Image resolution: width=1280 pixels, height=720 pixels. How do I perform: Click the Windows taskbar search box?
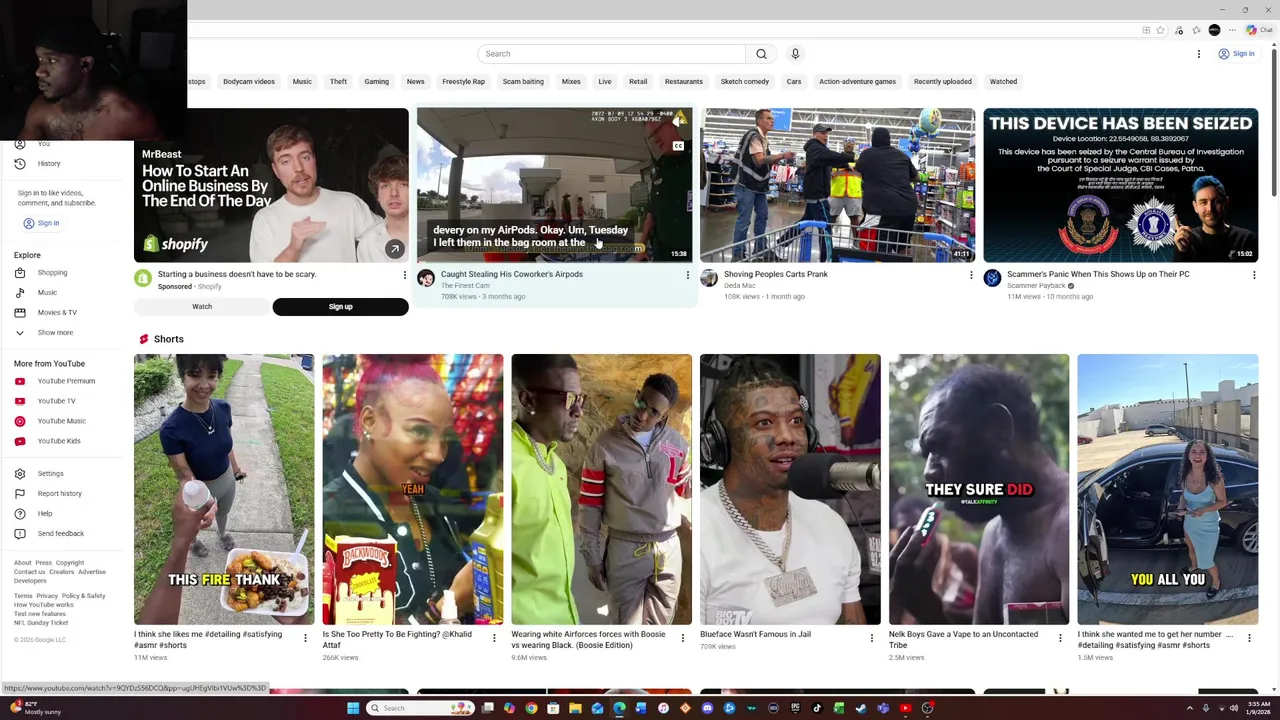tap(420, 708)
